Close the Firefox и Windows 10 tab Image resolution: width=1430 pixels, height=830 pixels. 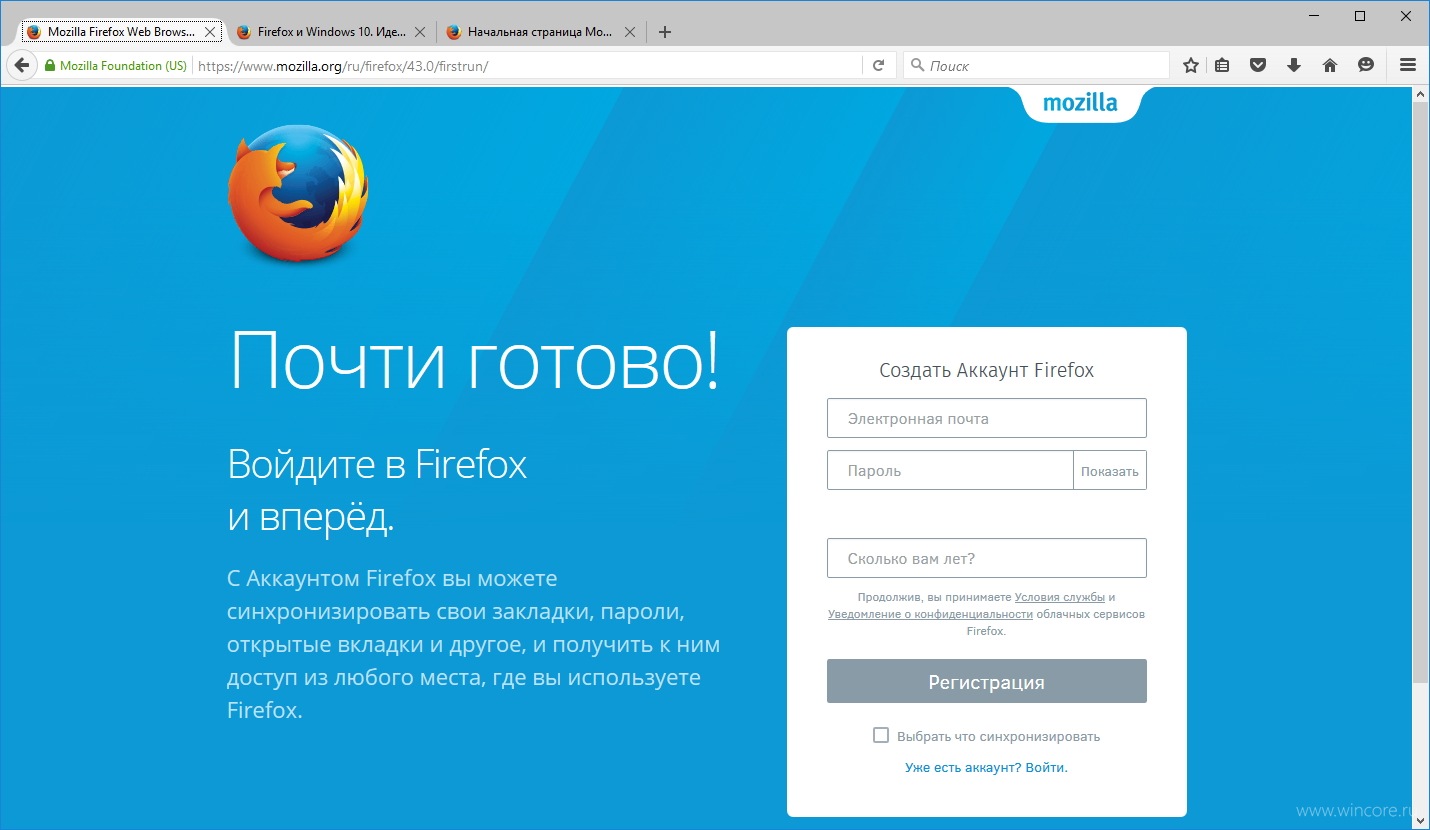tap(420, 32)
